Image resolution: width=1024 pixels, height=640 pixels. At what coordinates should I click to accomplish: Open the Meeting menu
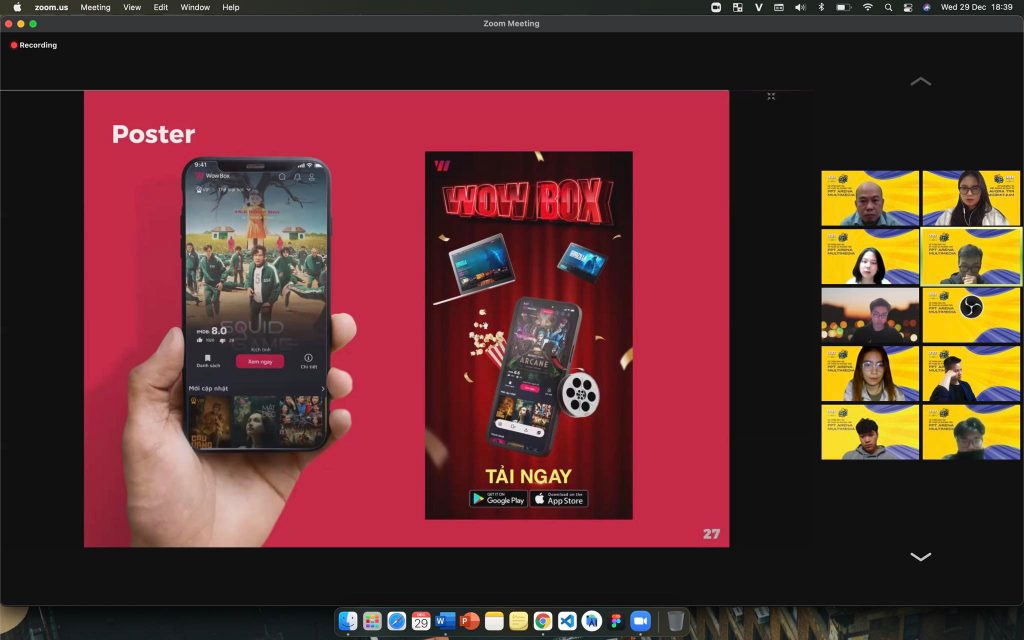95,7
